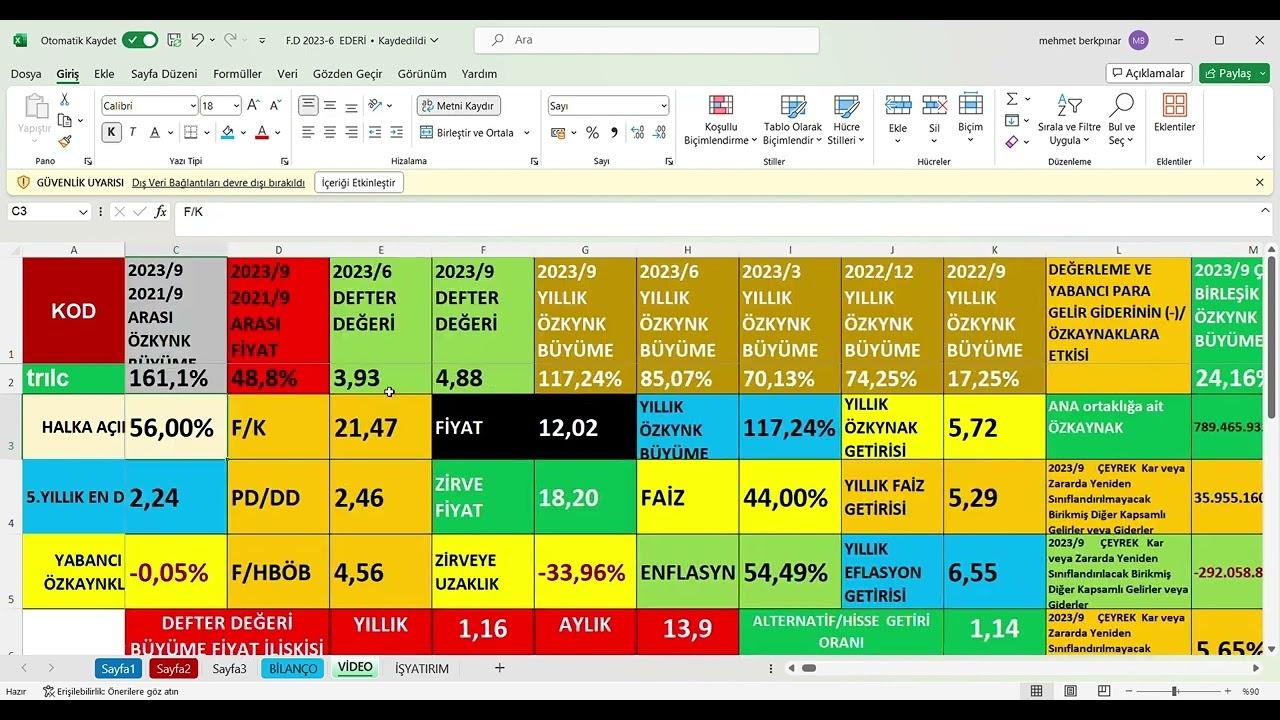
Task: Open the Dosya menu
Action: 26,74
